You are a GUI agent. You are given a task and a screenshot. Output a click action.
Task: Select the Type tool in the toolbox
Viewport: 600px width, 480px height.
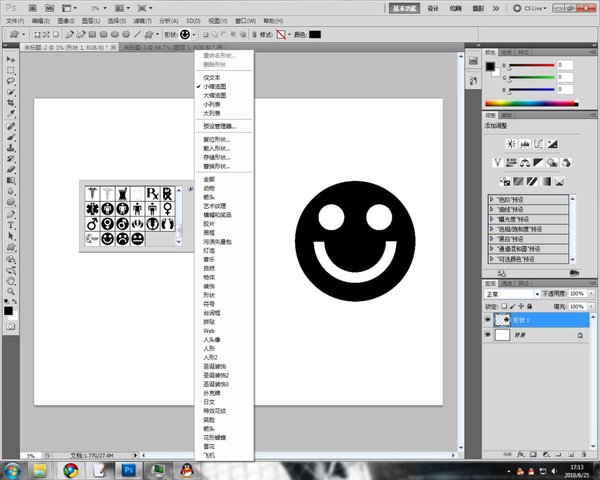pos(11,225)
